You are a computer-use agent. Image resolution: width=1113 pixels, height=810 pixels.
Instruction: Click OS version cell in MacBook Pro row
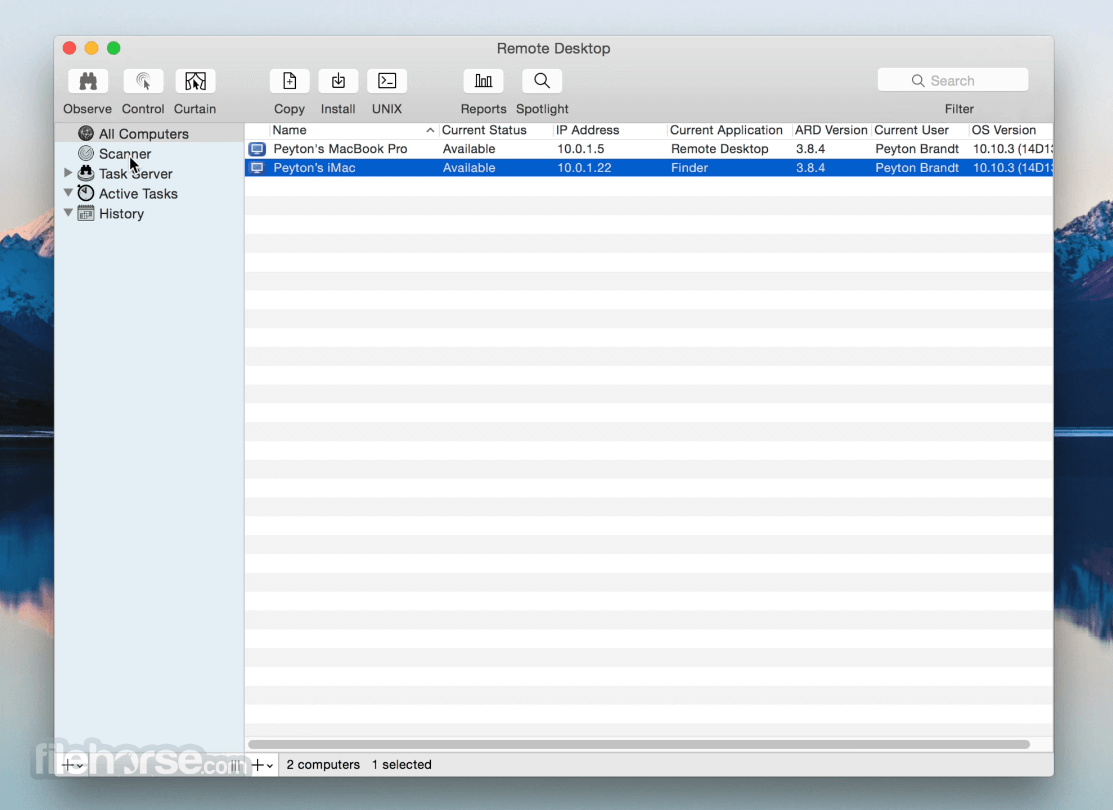pyautogui.click(x=1012, y=149)
